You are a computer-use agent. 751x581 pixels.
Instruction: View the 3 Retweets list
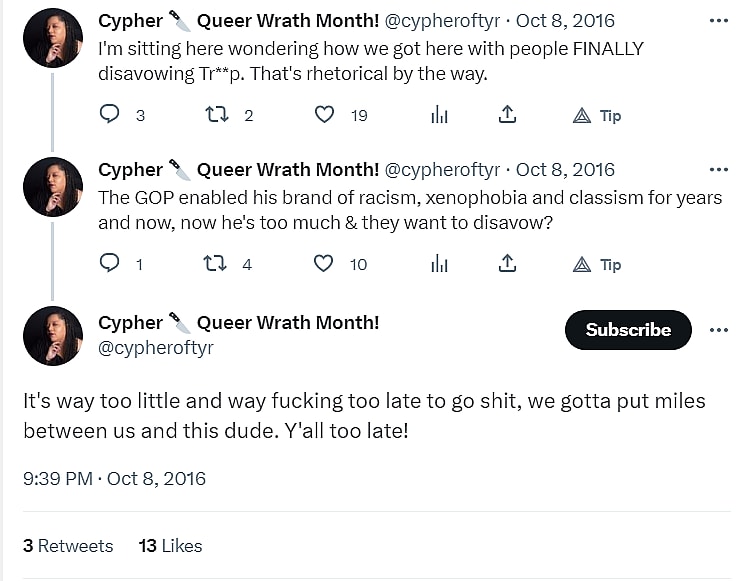(x=68, y=546)
